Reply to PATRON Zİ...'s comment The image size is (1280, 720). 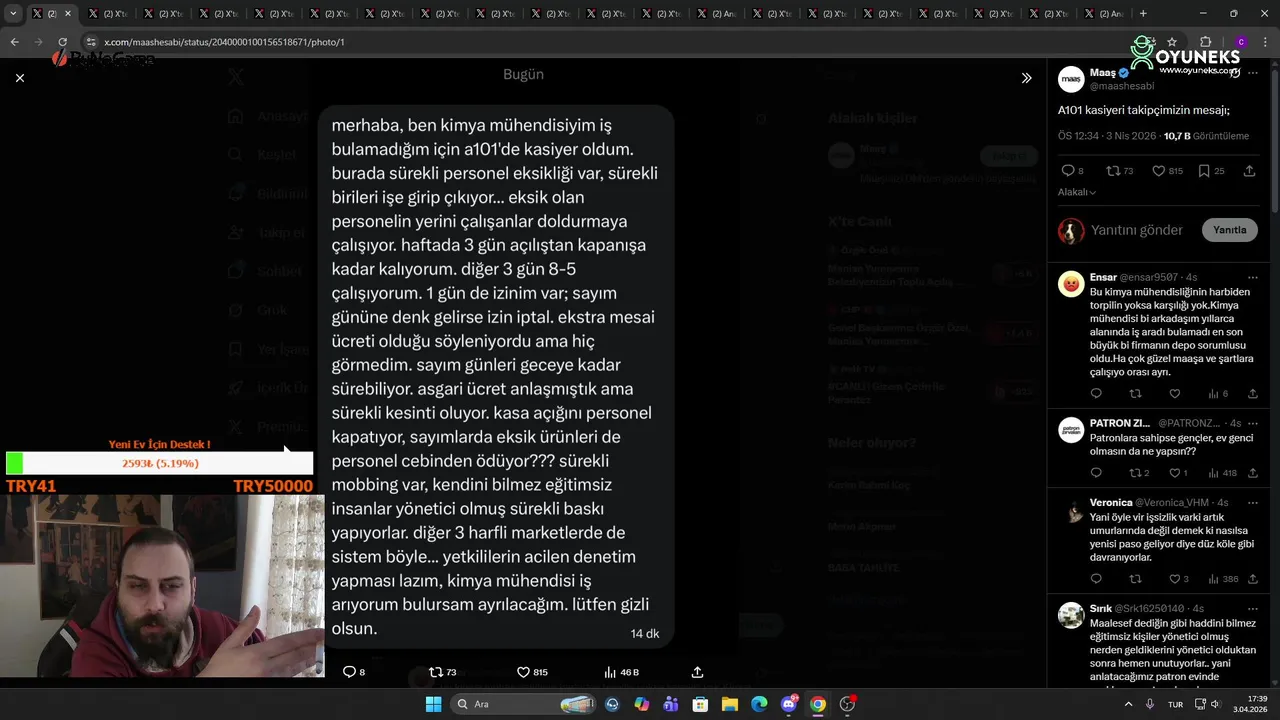[x=1096, y=473]
